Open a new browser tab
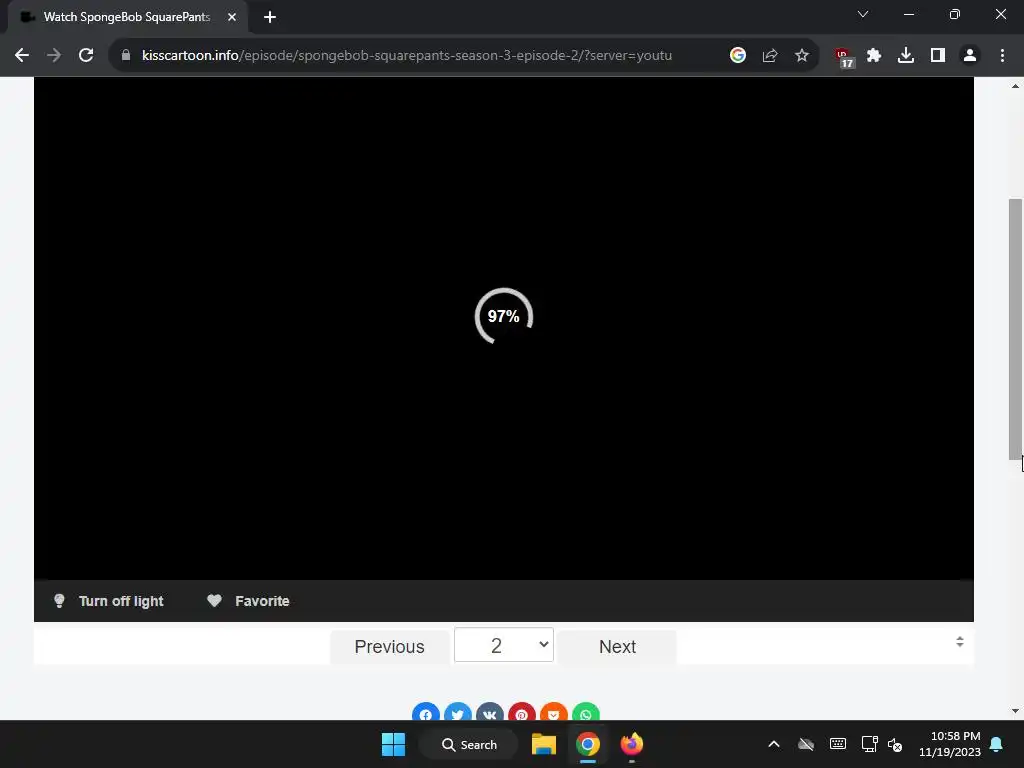The width and height of the screenshot is (1024, 768). pyautogui.click(x=270, y=17)
